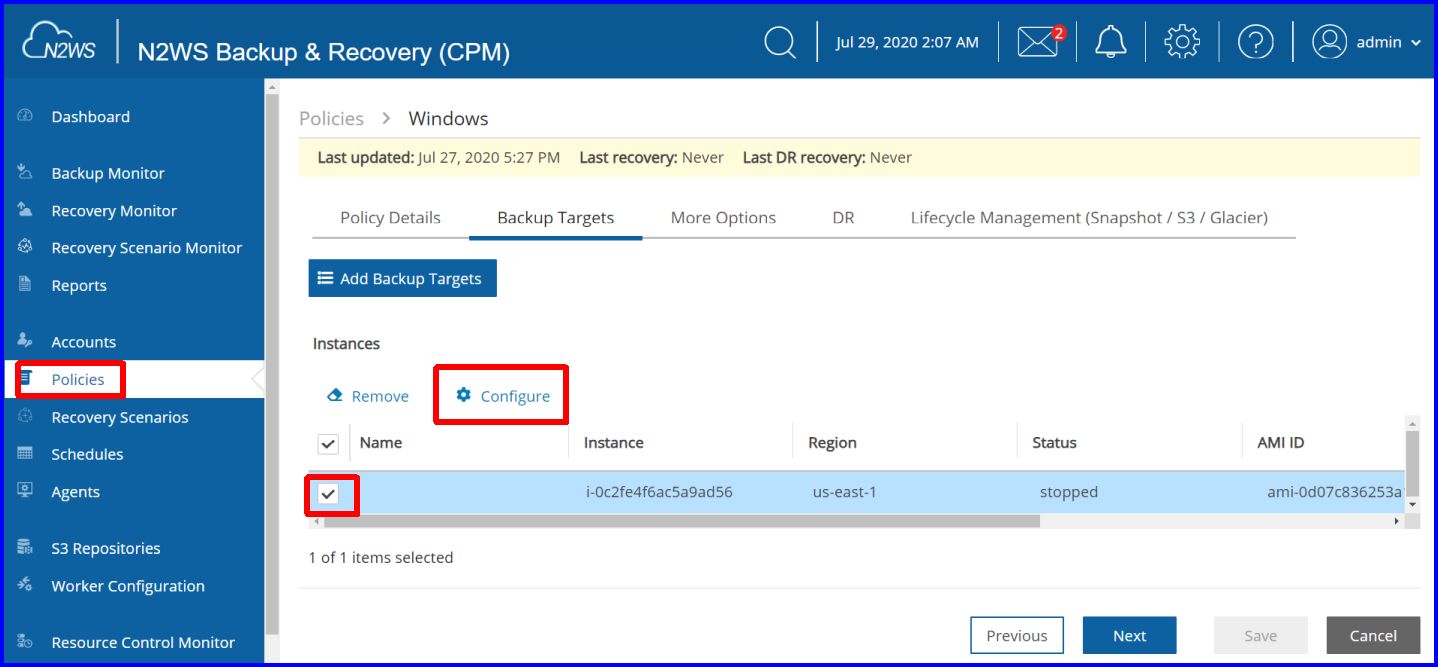
Task: Switch to the Policy Details tab
Action: [390, 217]
